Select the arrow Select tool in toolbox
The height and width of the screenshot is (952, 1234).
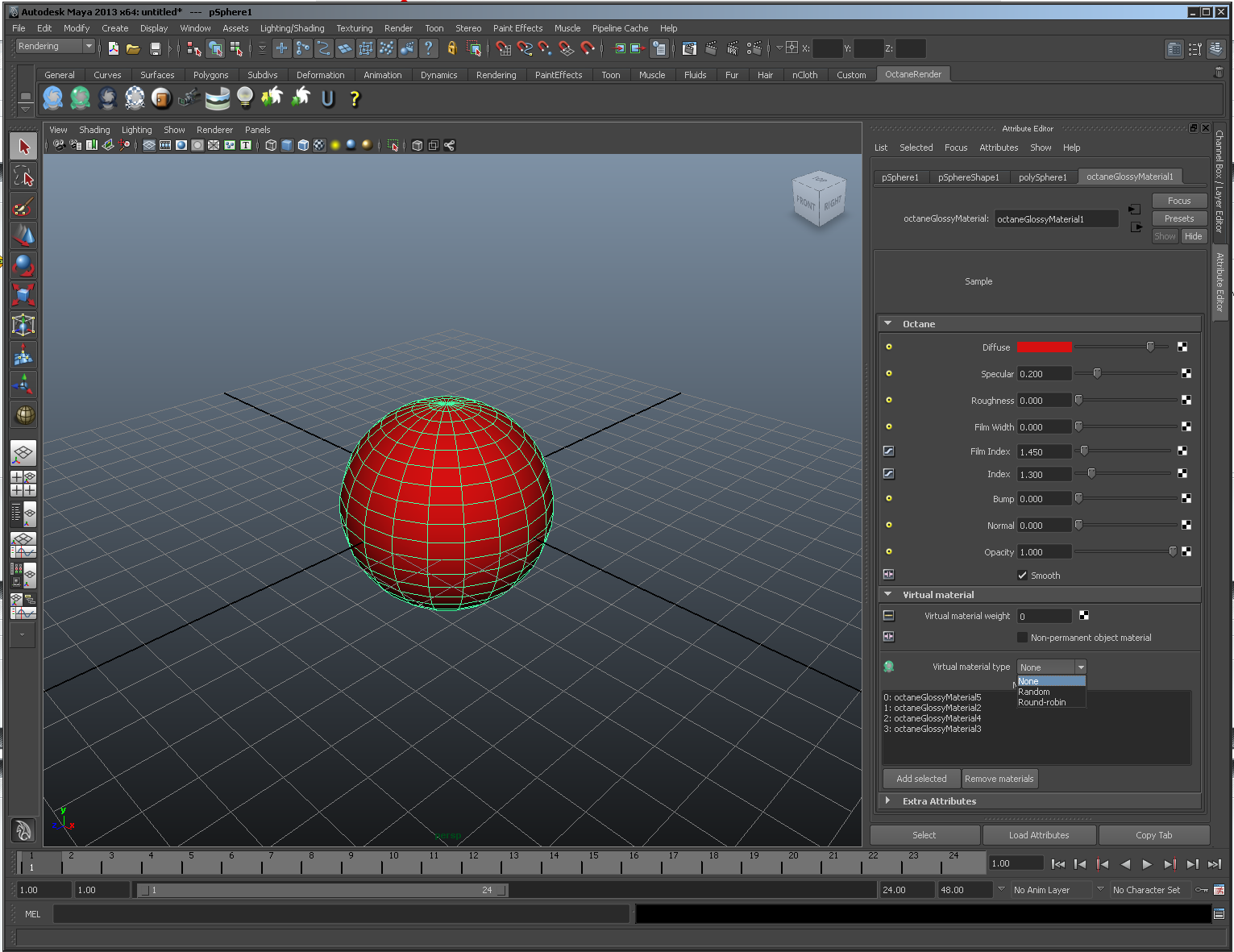pyautogui.click(x=23, y=146)
